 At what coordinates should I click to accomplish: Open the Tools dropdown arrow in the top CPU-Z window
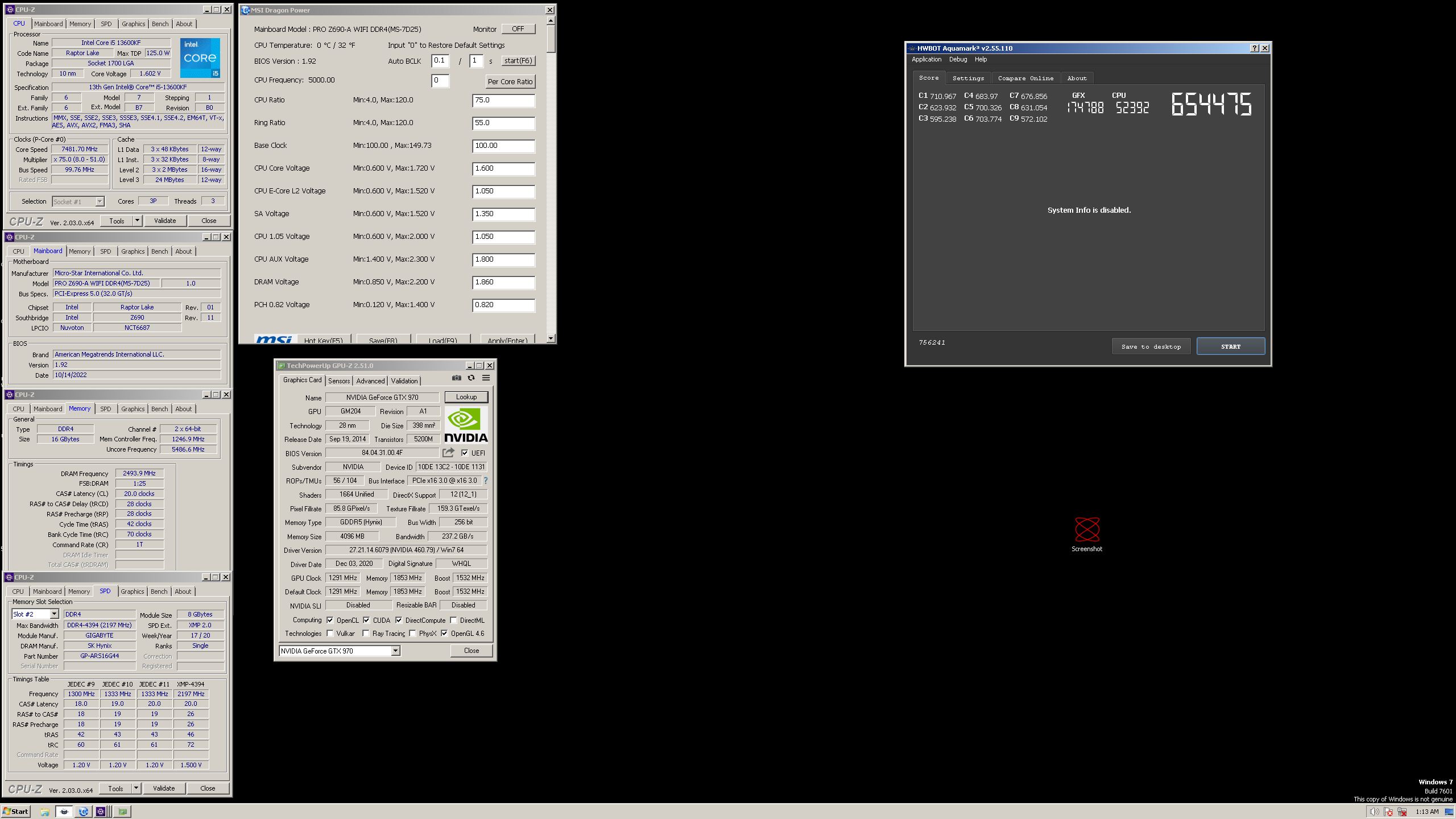pos(137,221)
